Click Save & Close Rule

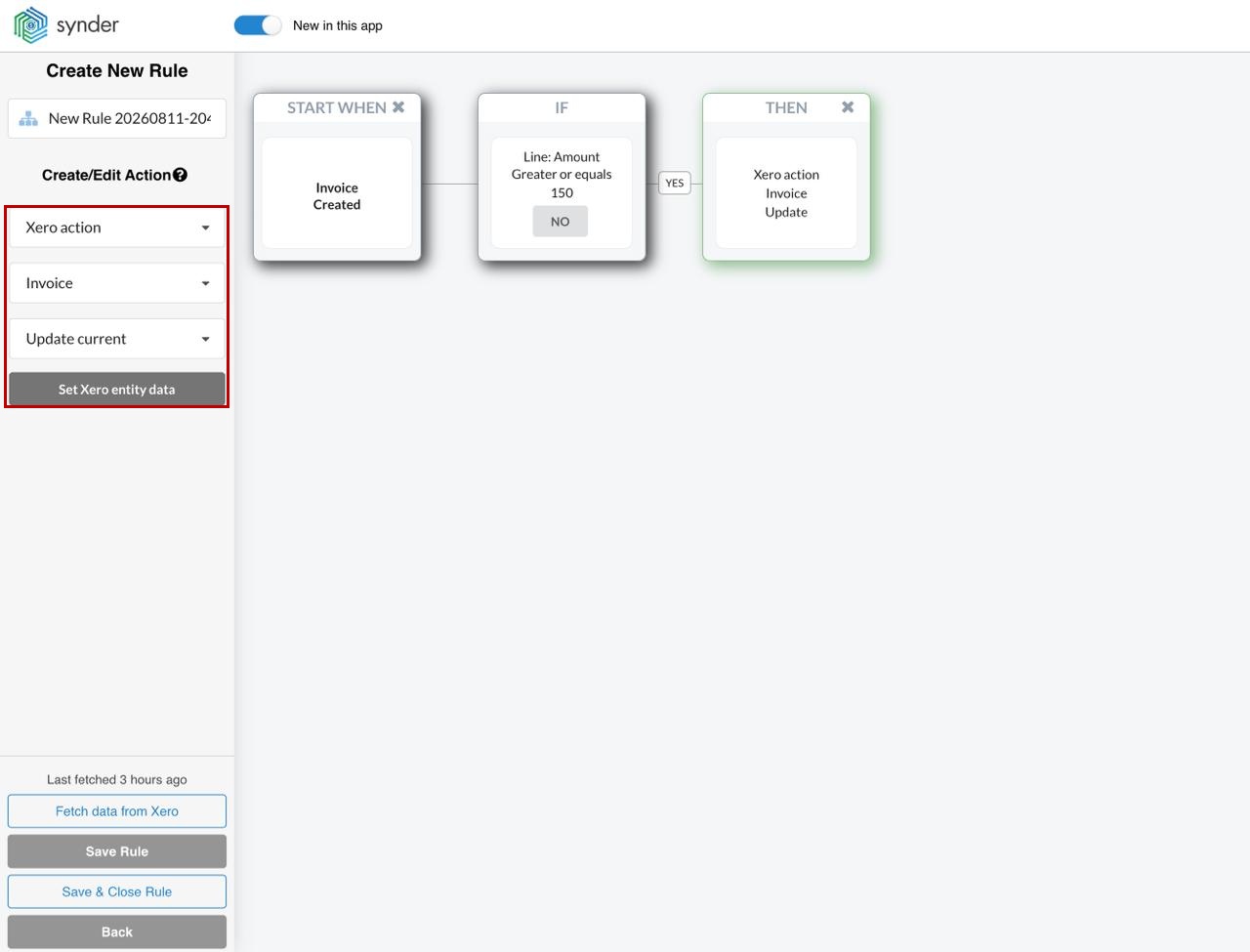pos(117,891)
